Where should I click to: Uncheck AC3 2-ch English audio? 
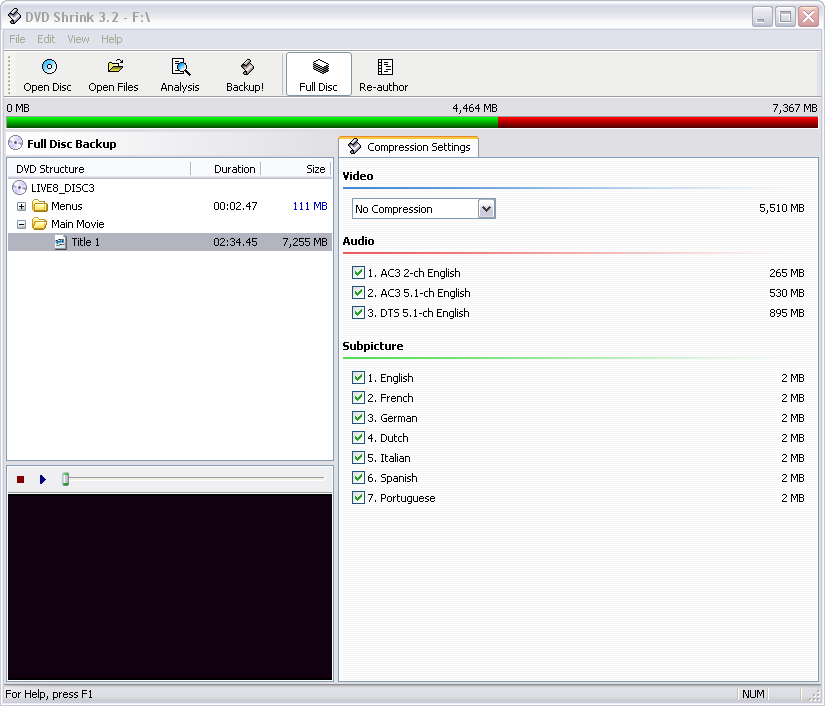click(x=358, y=273)
